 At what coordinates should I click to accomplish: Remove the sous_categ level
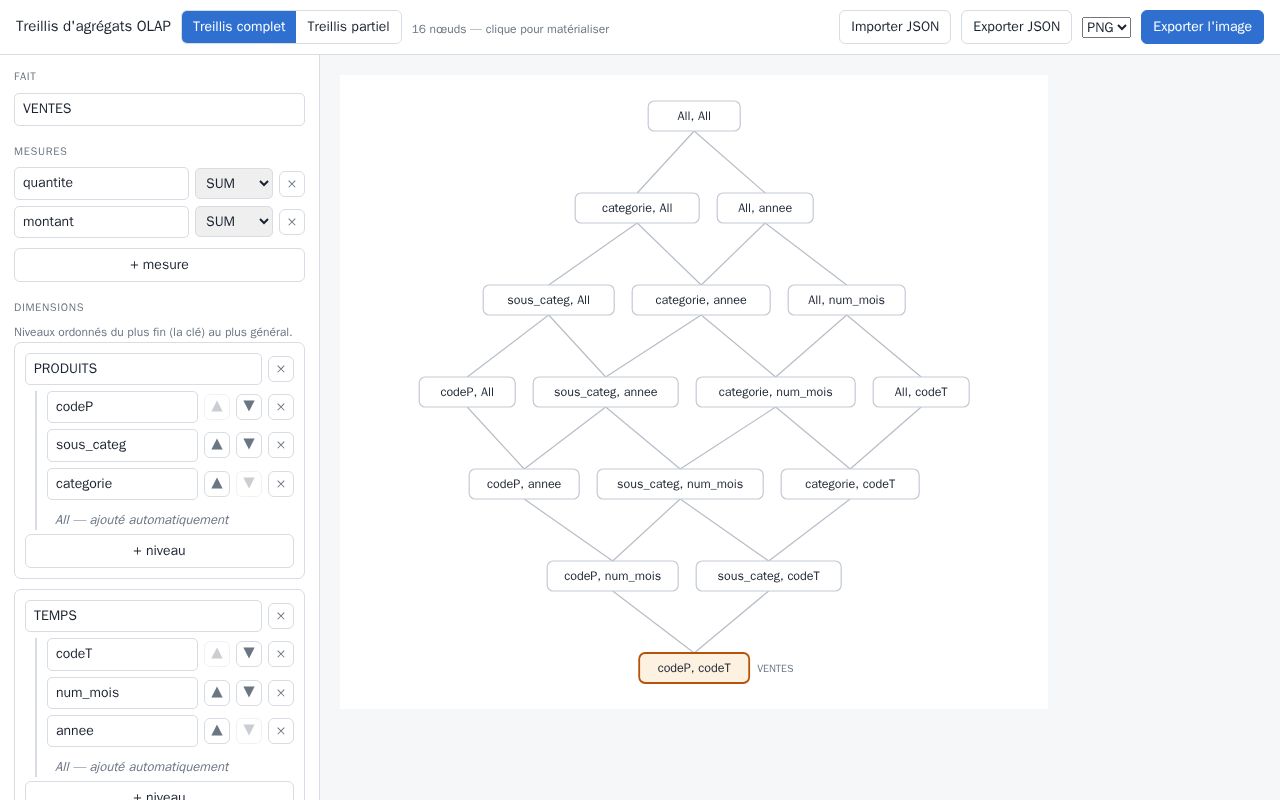pos(281,445)
